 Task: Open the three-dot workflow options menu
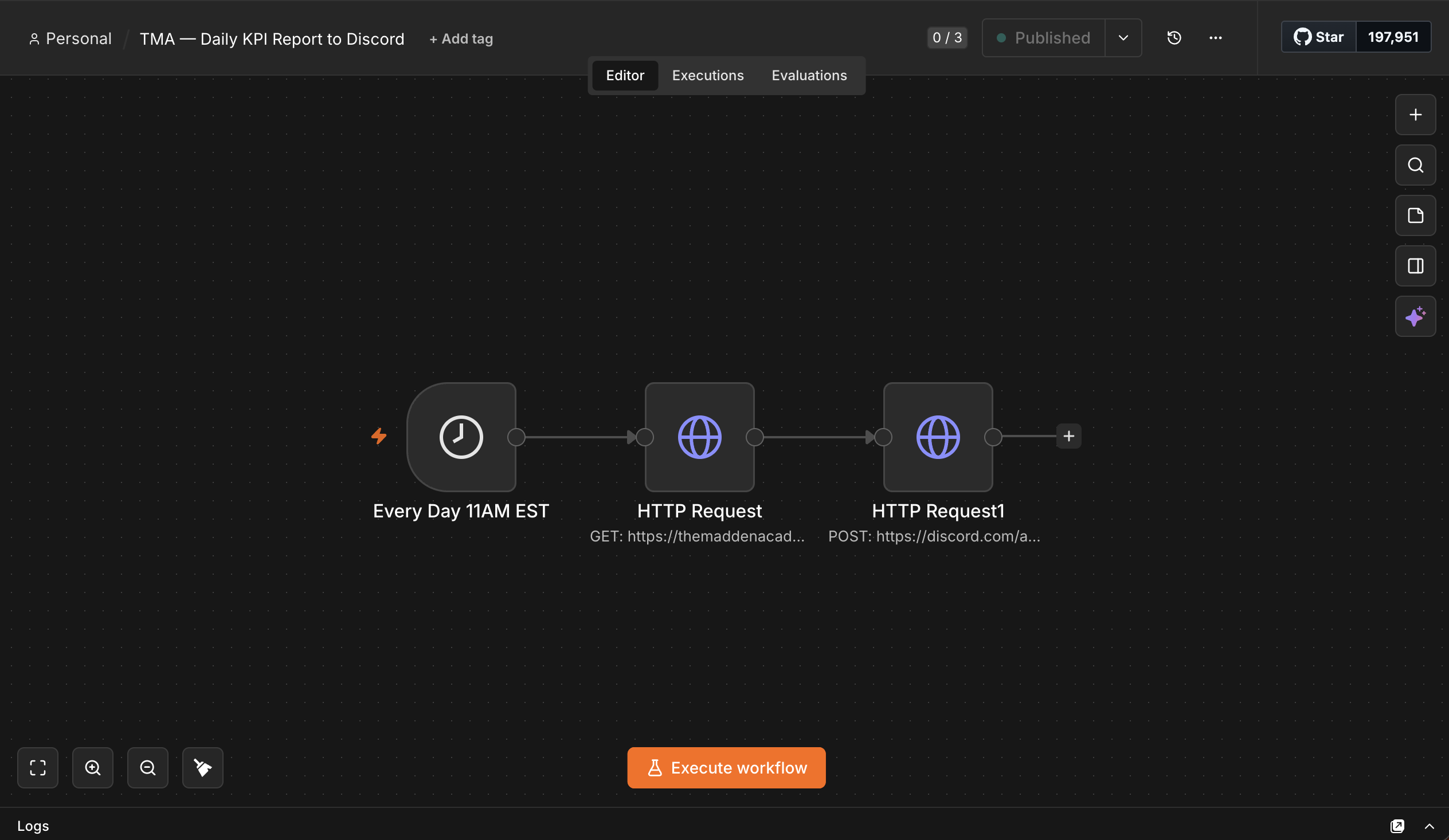[x=1215, y=38]
